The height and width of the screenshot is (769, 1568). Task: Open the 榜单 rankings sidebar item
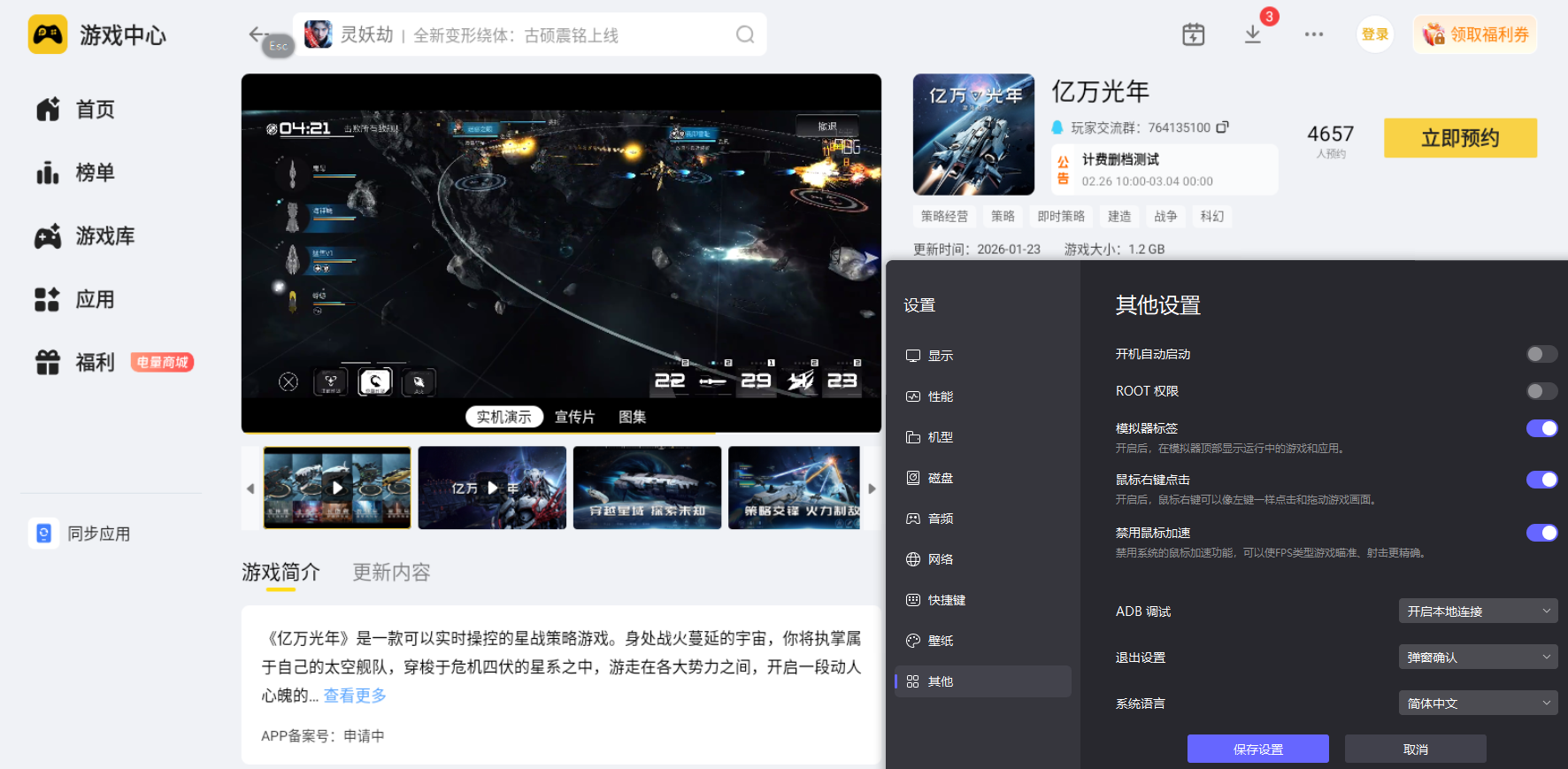pyautogui.click(x=94, y=173)
